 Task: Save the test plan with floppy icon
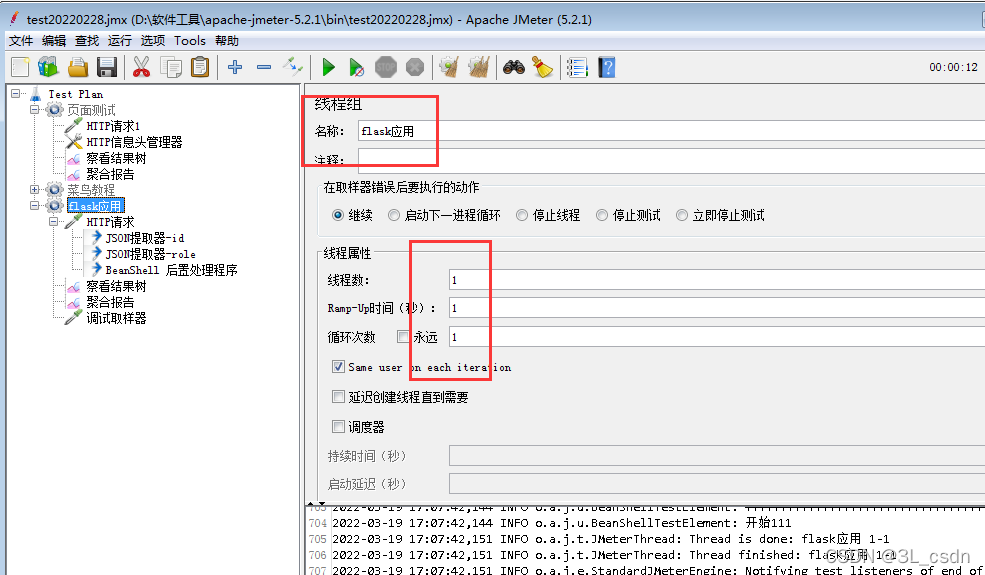pyautogui.click(x=107, y=67)
